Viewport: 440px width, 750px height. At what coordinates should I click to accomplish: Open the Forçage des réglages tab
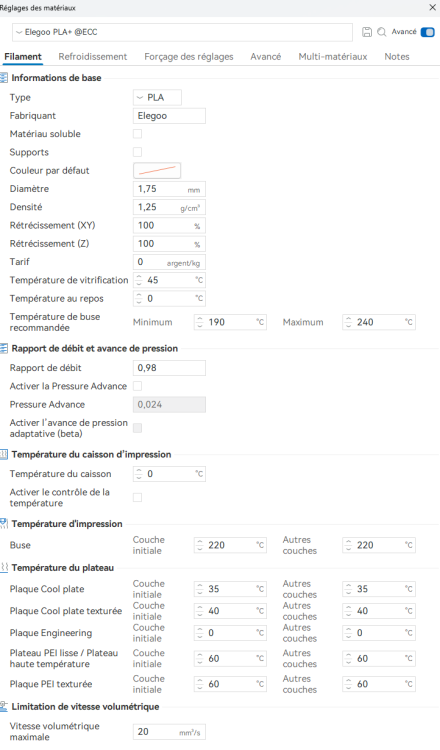click(189, 56)
